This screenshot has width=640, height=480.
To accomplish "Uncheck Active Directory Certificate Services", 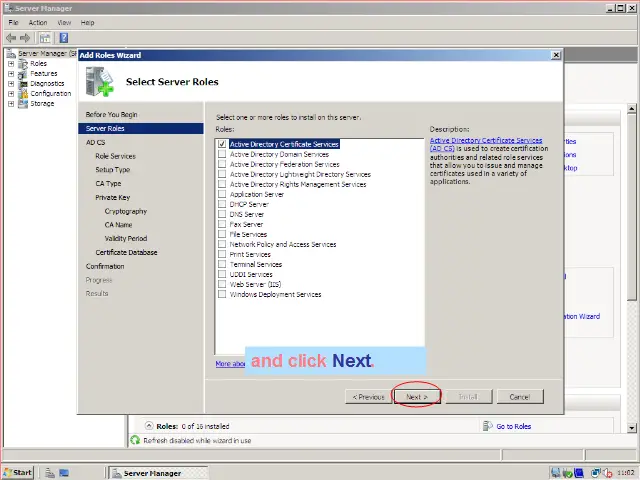I will click(222, 144).
